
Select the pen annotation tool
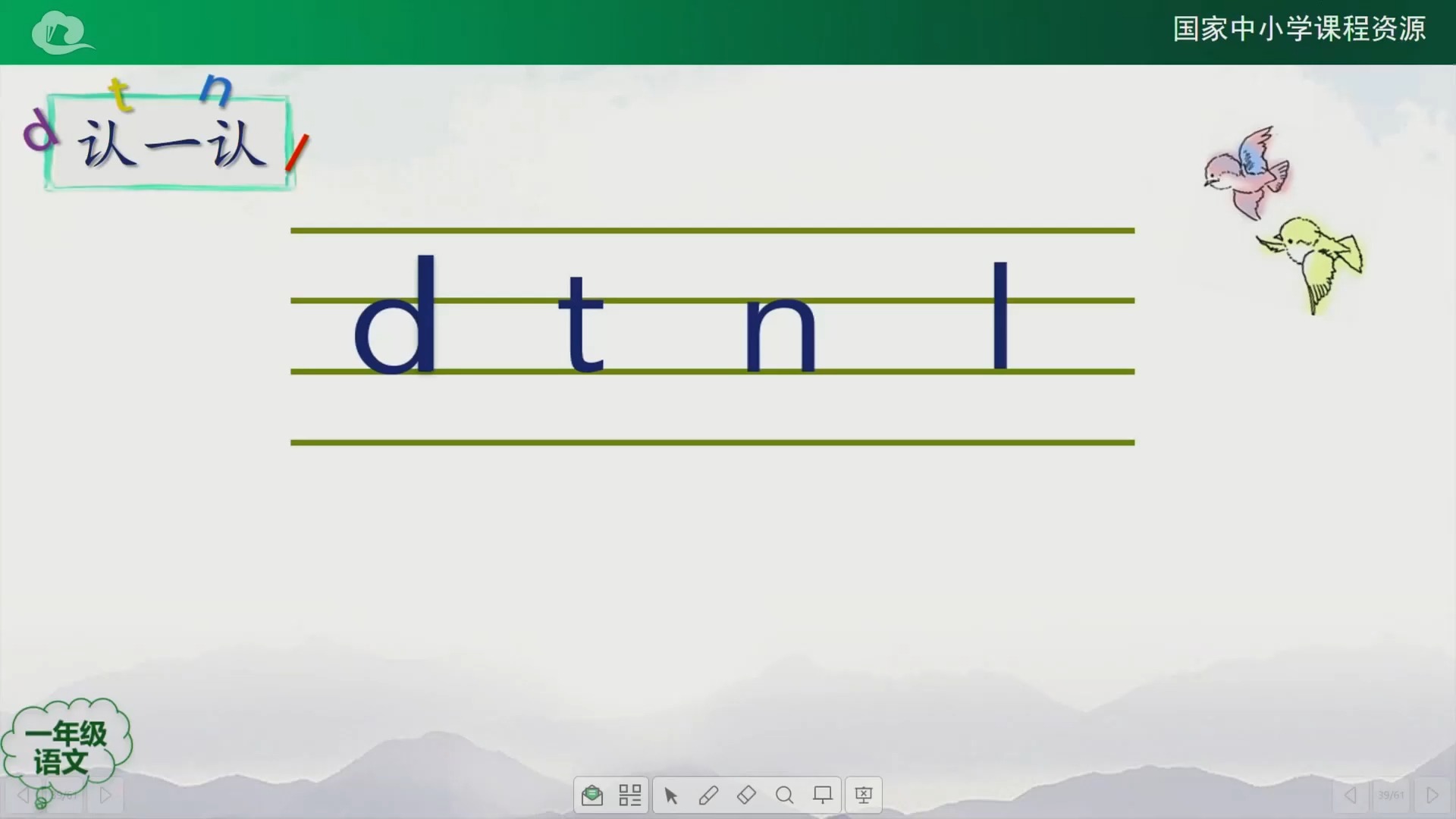(x=708, y=795)
